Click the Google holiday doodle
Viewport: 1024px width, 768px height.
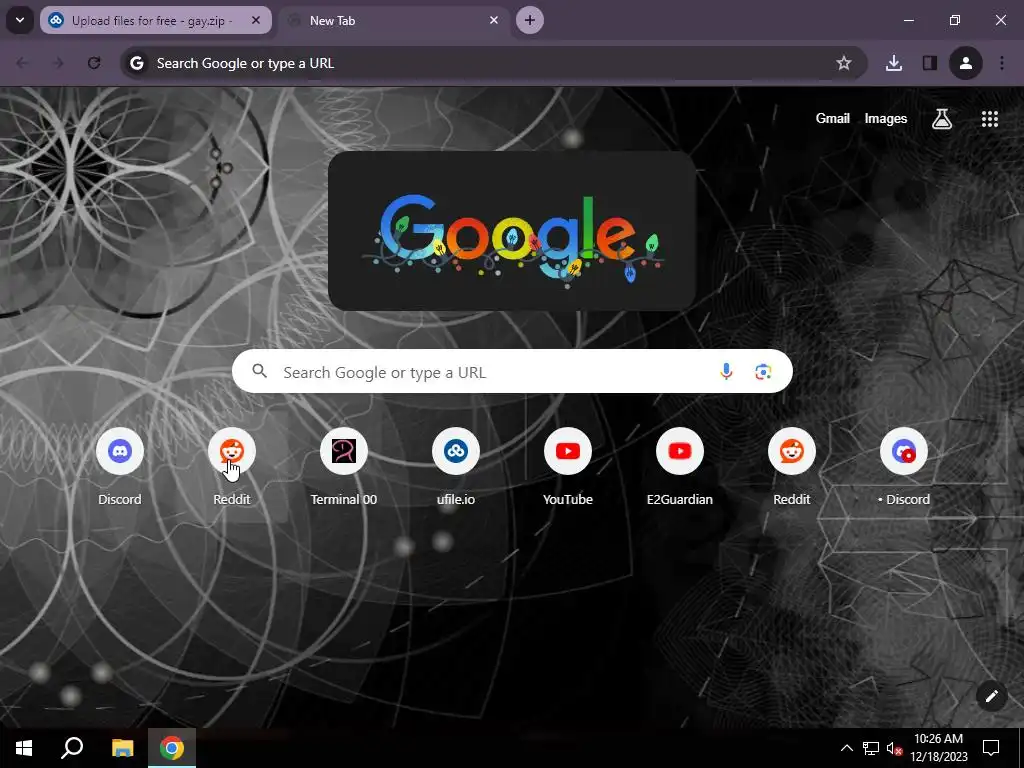(x=512, y=231)
